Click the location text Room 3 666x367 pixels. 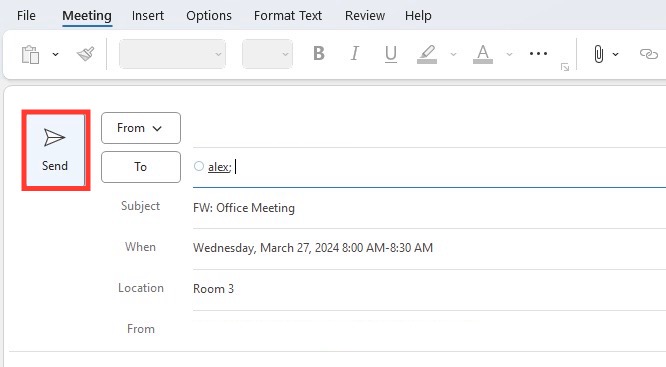tap(213, 289)
